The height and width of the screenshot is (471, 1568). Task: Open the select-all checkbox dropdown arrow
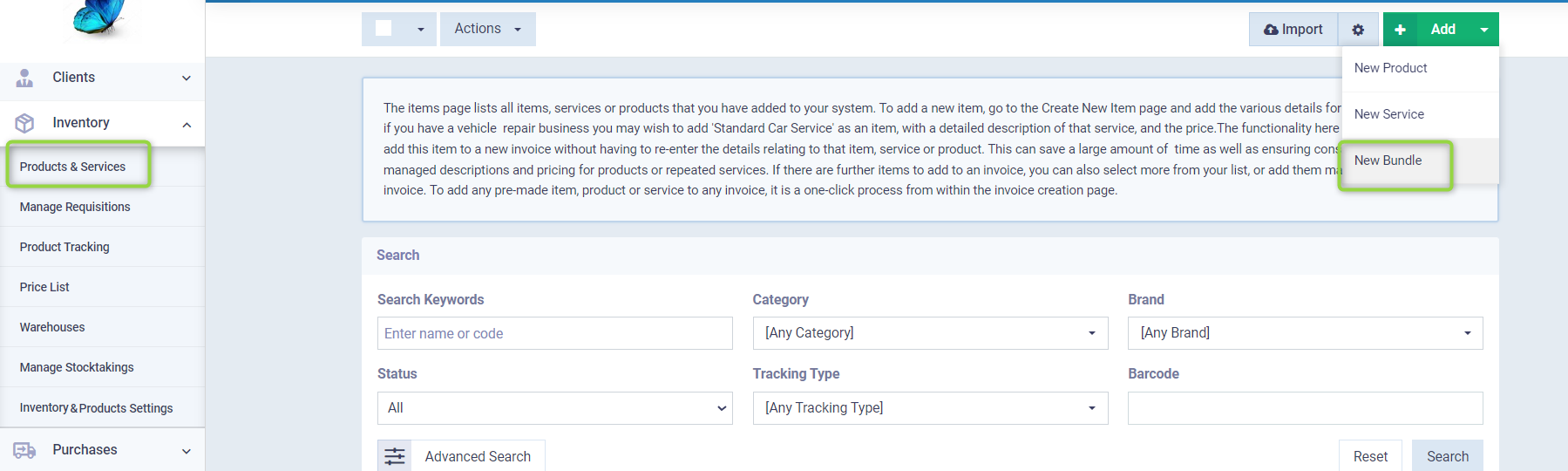pos(420,30)
